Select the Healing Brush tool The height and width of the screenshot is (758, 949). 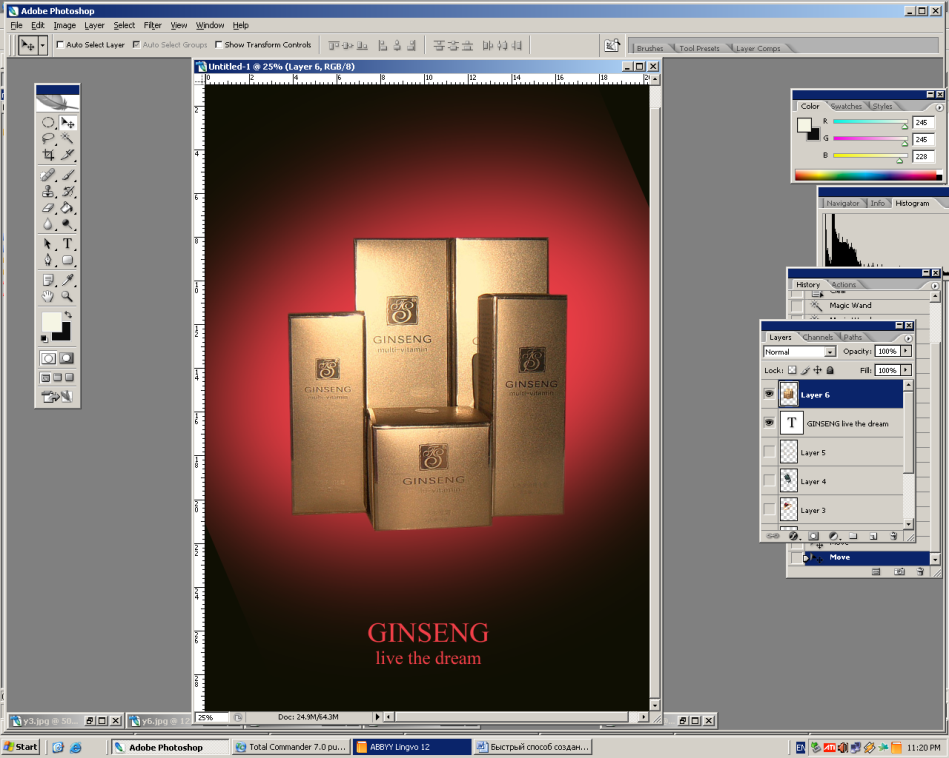click(48, 176)
